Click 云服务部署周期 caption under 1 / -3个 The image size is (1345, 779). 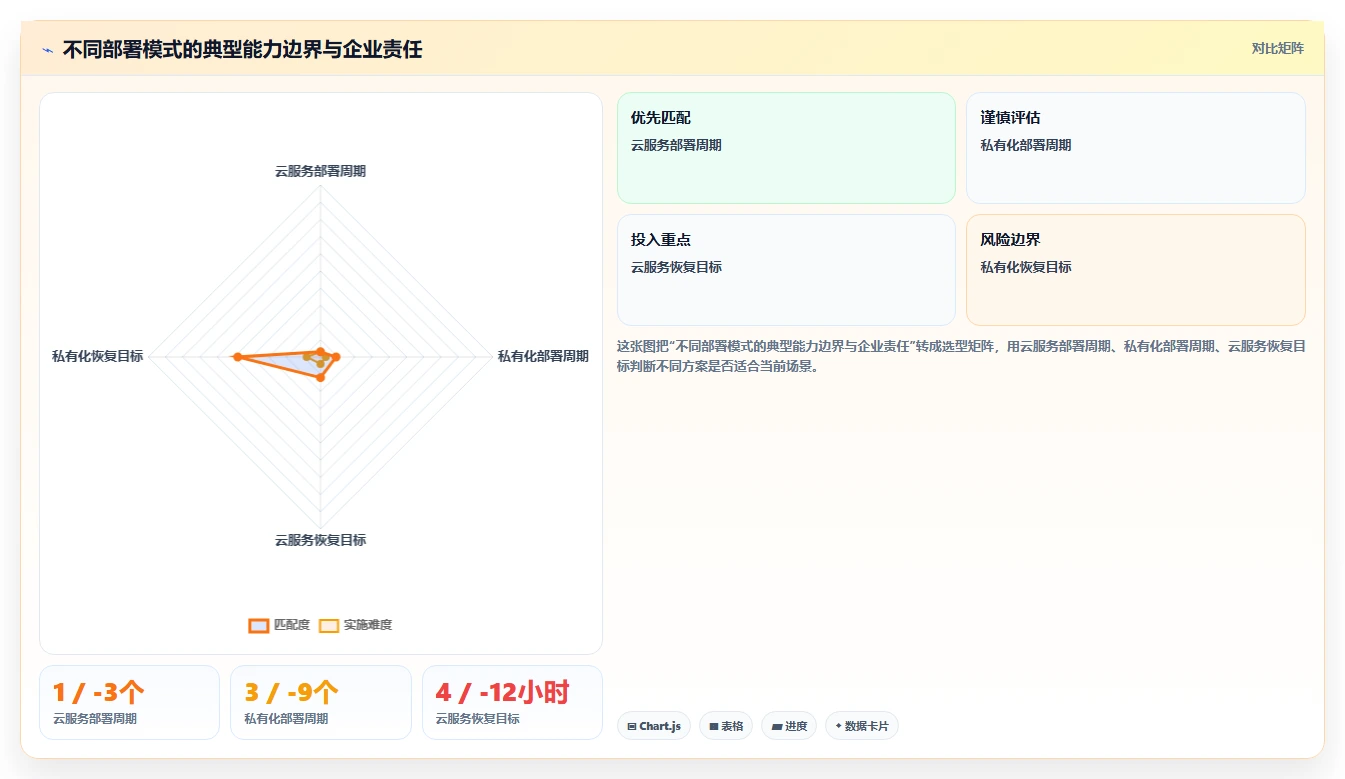[95, 719]
